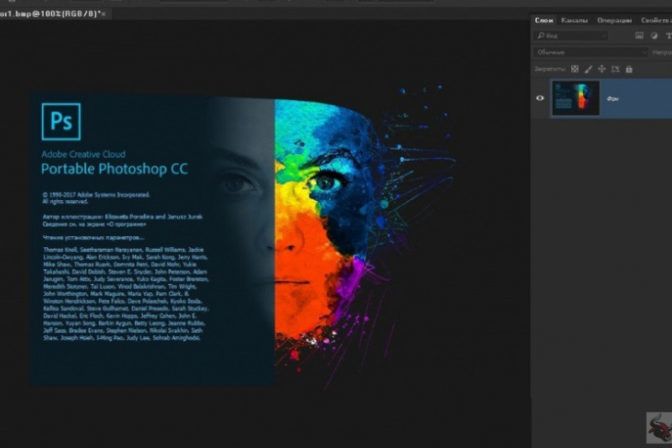Lock all padlock icon

click(x=629, y=69)
